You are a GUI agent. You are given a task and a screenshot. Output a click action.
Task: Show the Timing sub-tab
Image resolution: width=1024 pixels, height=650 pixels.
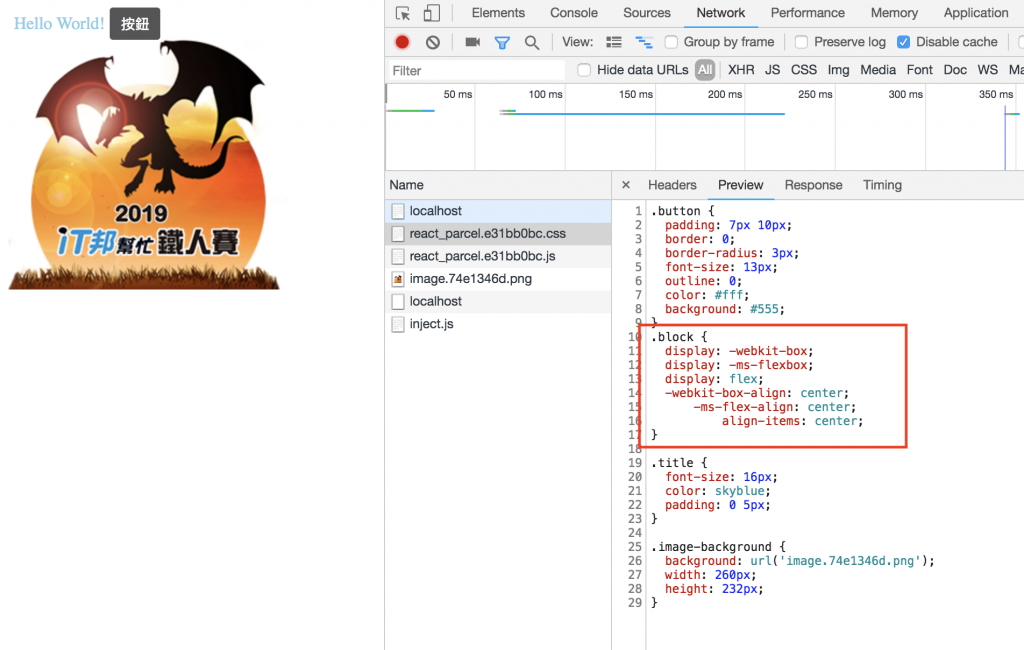pyautogui.click(x=882, y=185)
